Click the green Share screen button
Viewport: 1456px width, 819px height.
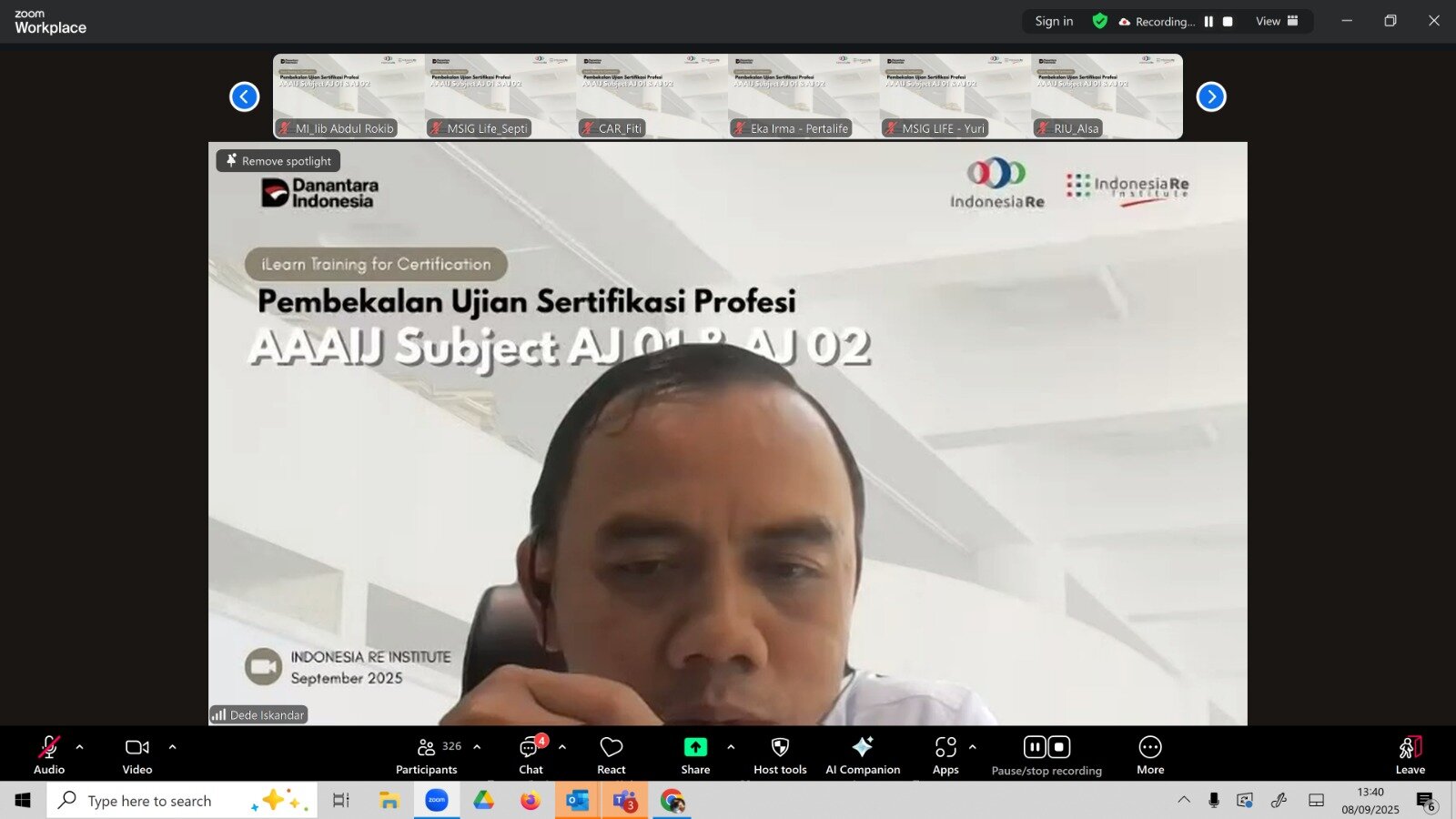point(695,754)
